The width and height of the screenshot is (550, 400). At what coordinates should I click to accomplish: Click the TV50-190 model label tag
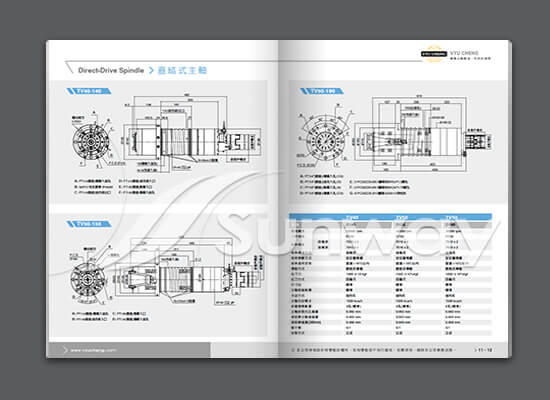[x=322, y=91]
